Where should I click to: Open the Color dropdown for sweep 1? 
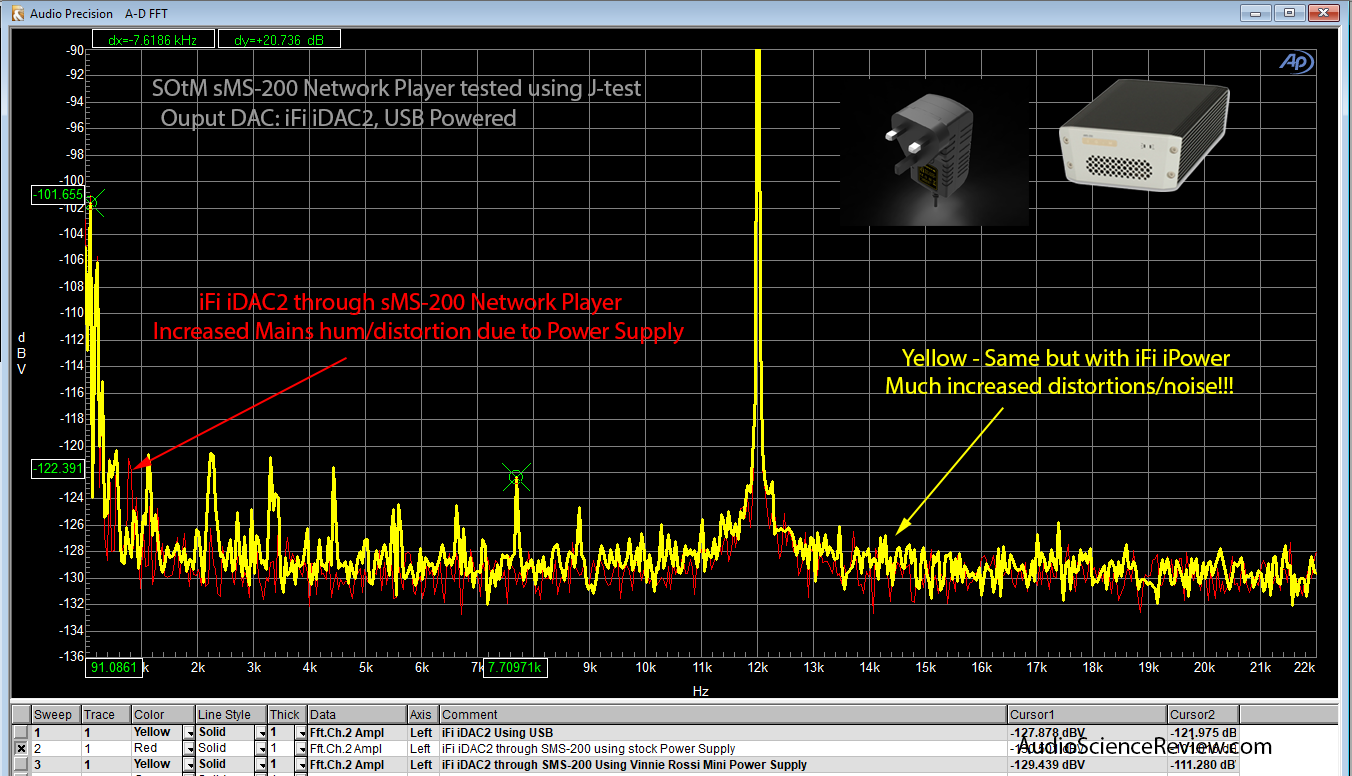coord(188,732)
